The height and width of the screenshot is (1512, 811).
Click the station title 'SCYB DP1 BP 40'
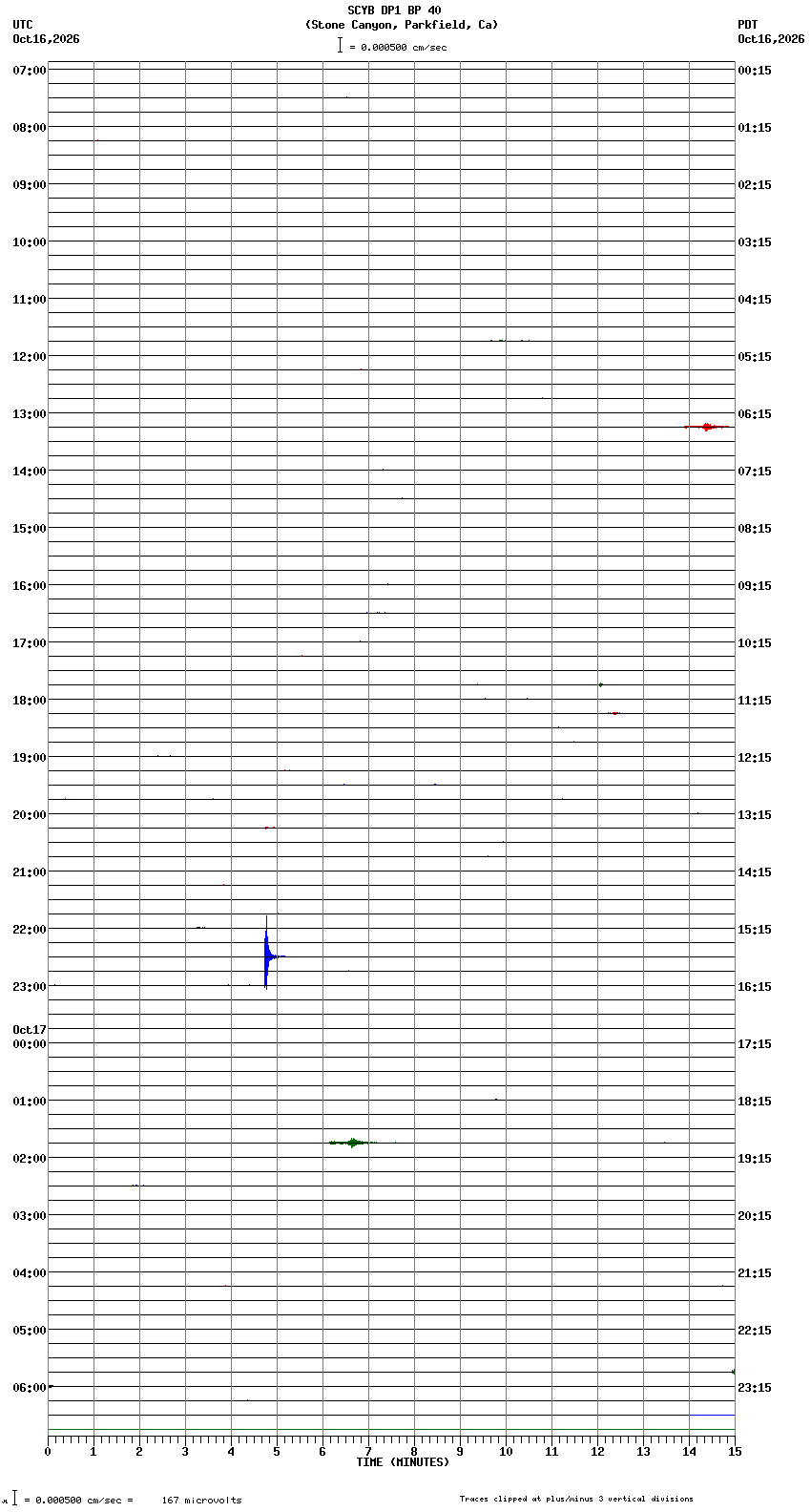[394, 10]
